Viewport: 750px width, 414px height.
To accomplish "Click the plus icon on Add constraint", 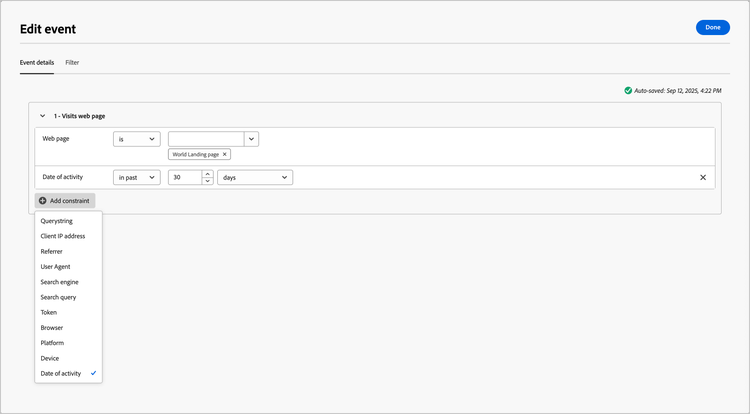I will tap(43, 201).
